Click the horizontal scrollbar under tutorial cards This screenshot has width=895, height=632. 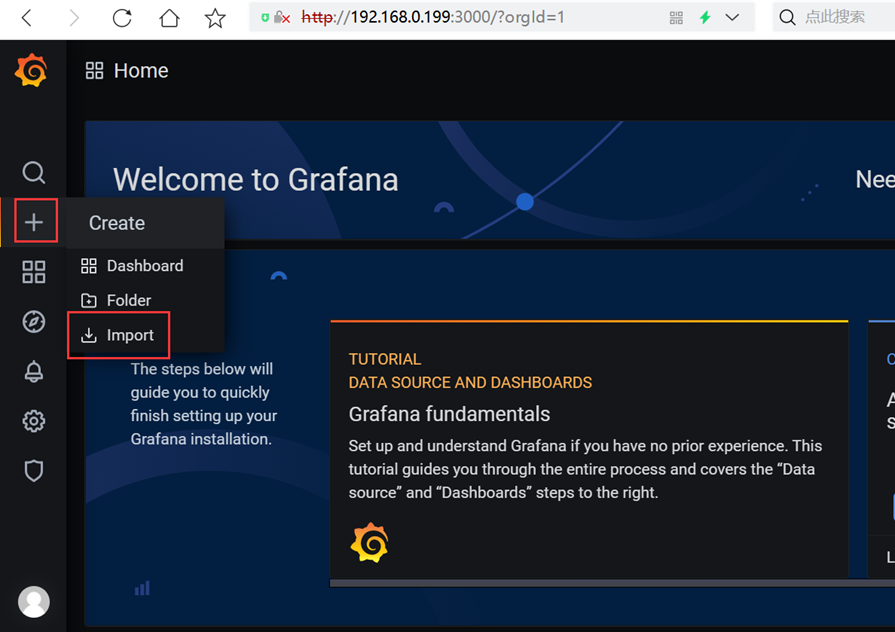612,583
